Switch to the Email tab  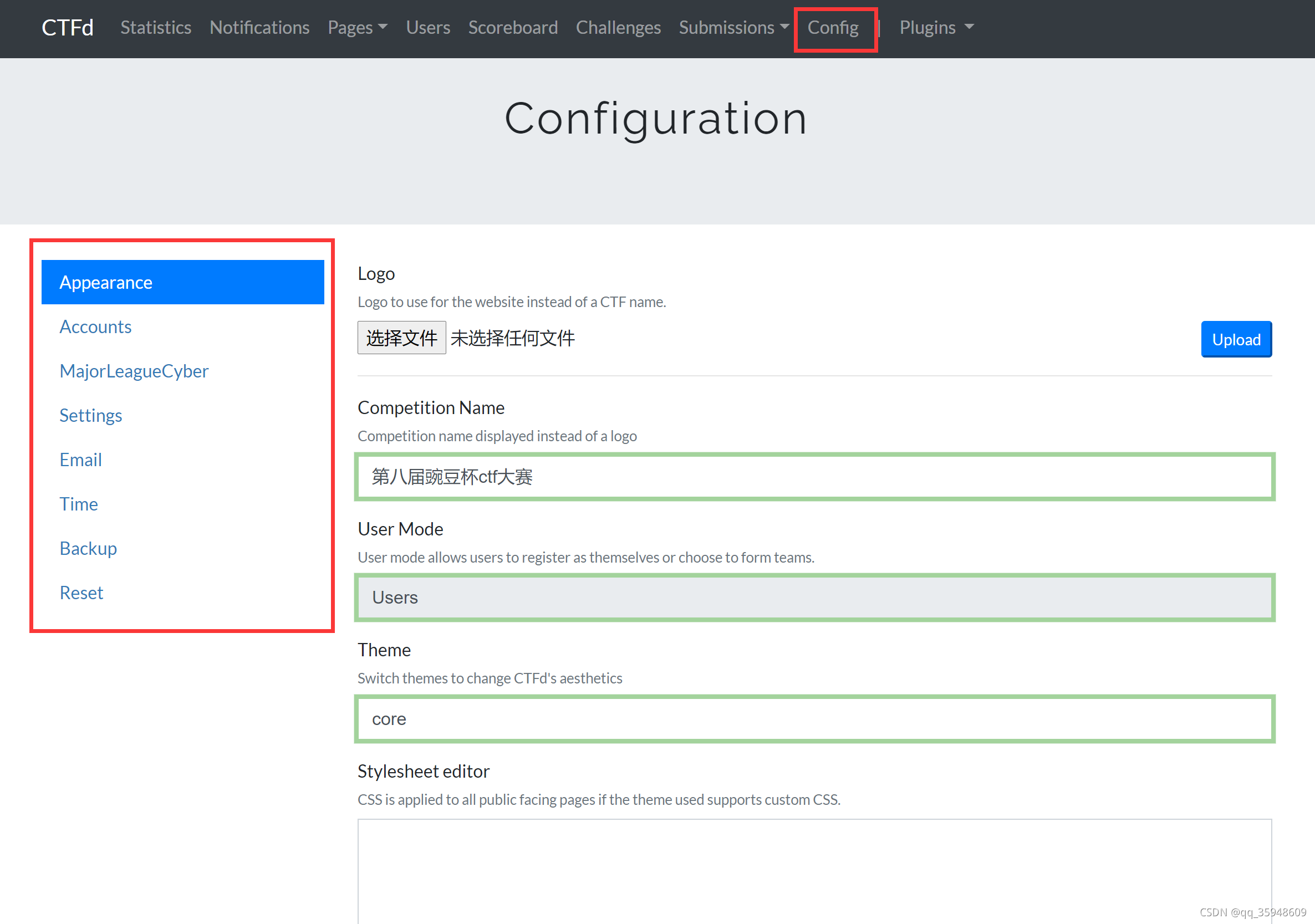click(x=81, y=460)
